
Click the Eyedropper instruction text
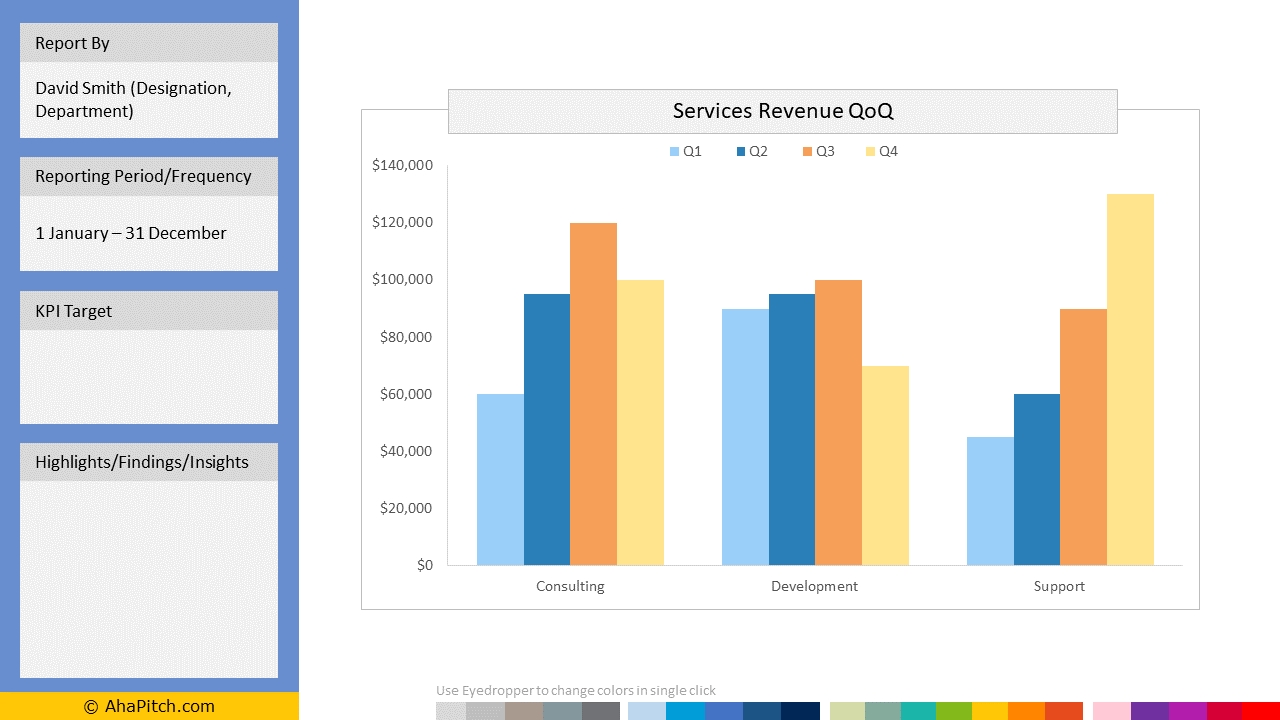(576, 690)
